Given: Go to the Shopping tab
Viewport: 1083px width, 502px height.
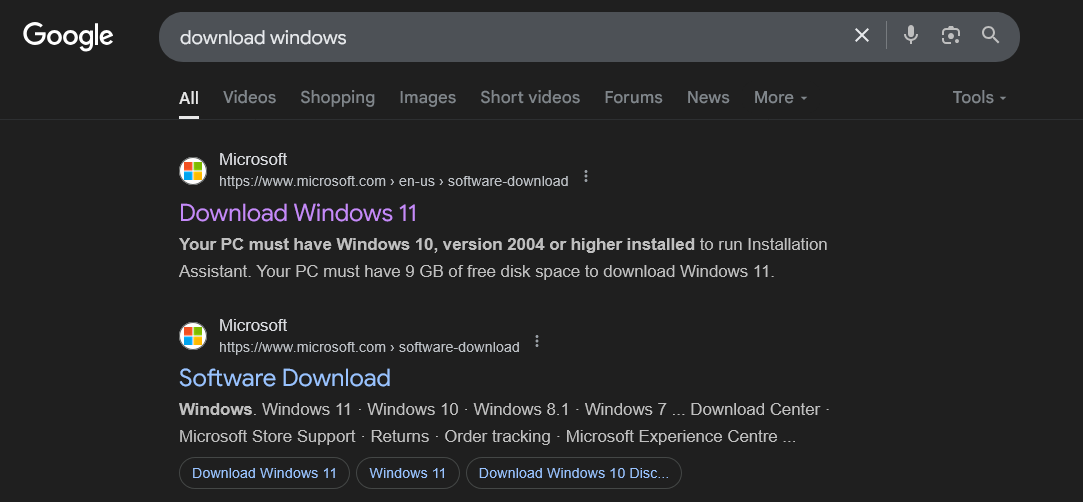Looking at the screenshot, I should pos(337,97).
